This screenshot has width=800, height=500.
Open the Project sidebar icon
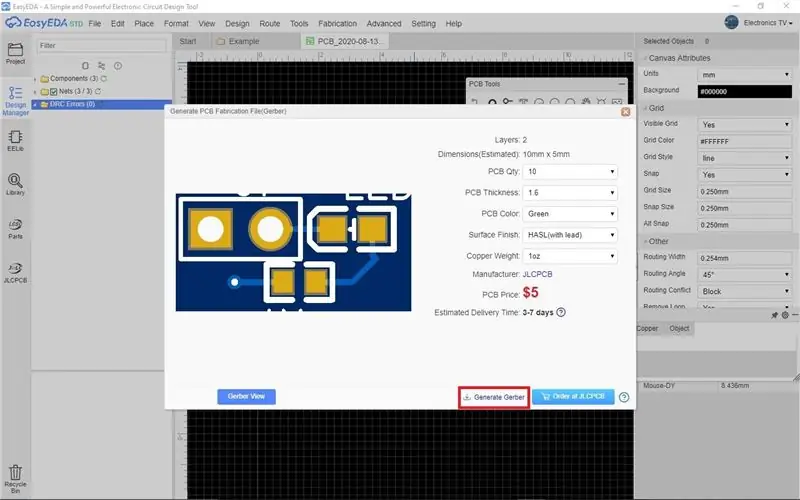[15, 53]
